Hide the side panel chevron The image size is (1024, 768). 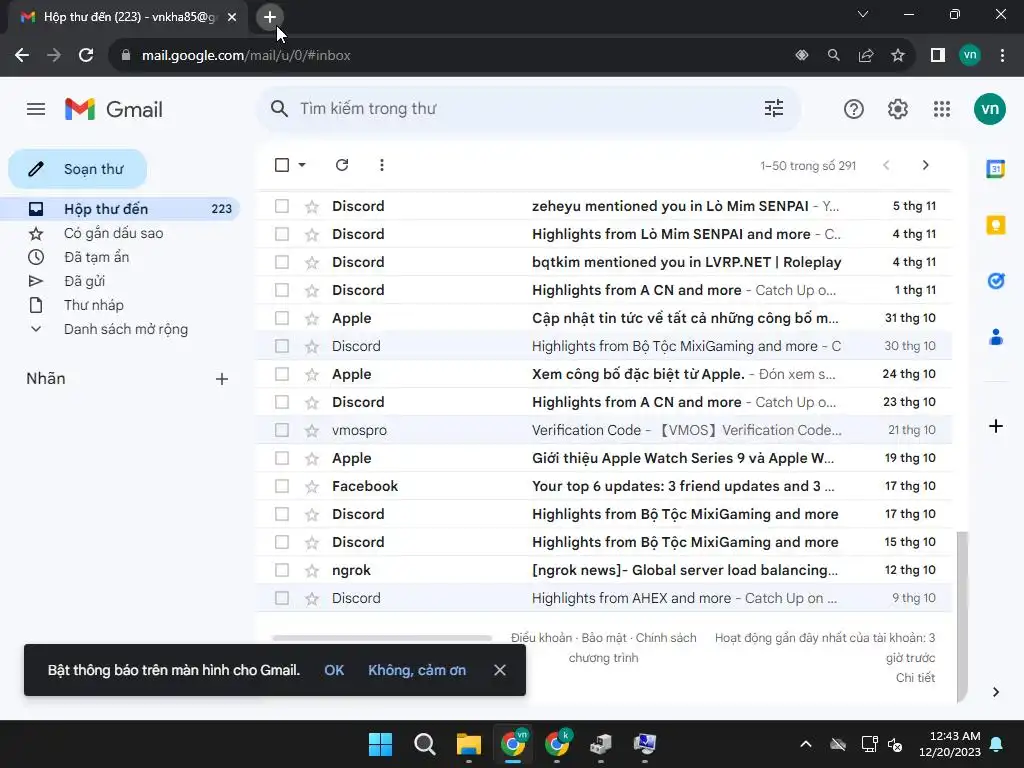point(995,692)
